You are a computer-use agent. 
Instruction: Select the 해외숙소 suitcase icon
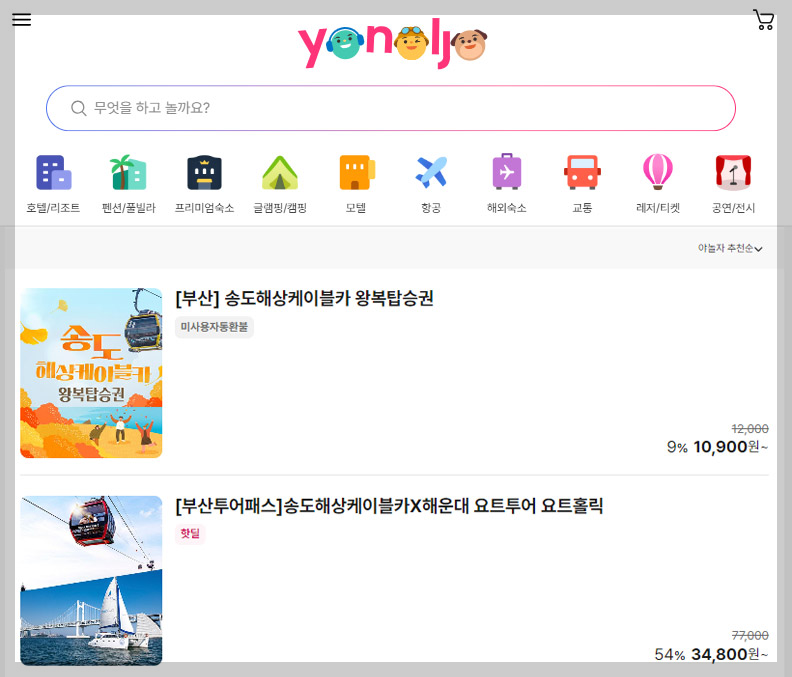pyautogui.click(x=507, y=172)
